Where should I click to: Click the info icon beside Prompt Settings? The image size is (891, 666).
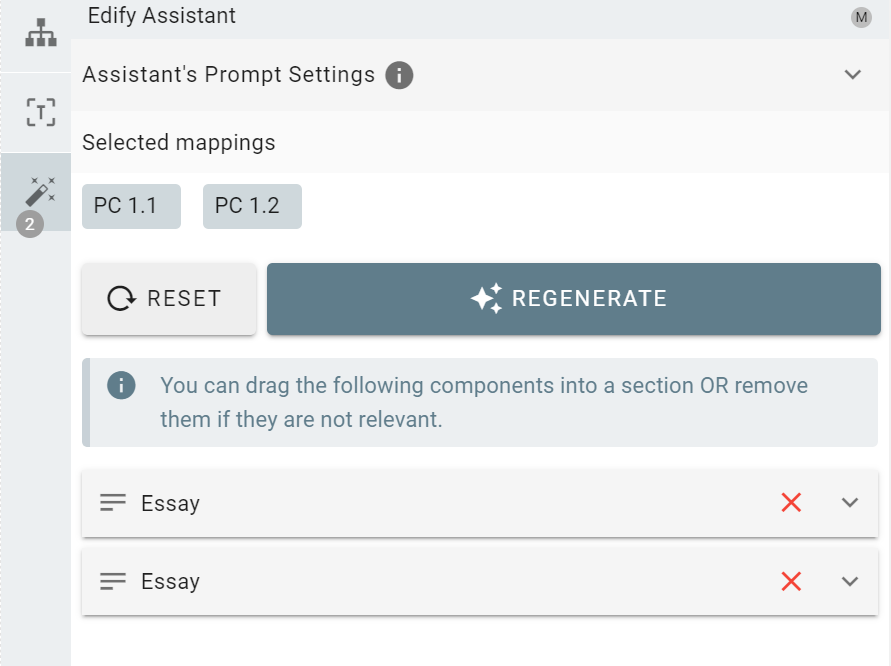coord(399,75)
